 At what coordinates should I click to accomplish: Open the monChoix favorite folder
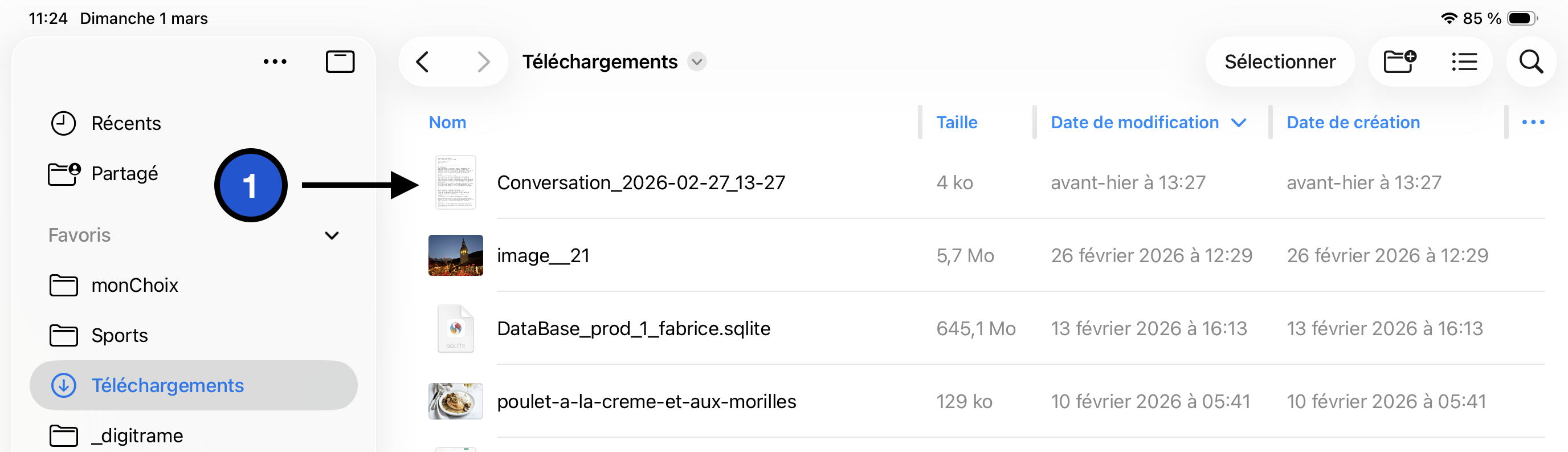pyautogui.click(x=134, y=285)
